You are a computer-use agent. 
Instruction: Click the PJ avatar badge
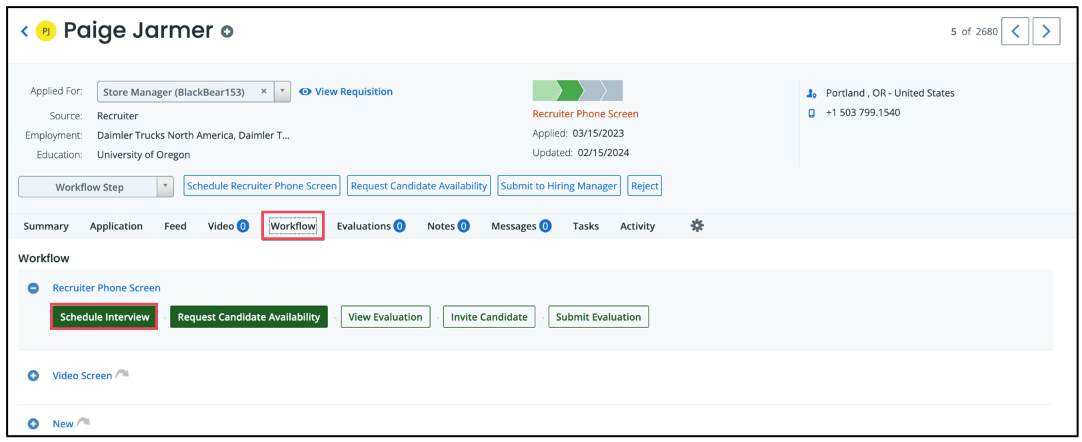(x=45, y=32)
